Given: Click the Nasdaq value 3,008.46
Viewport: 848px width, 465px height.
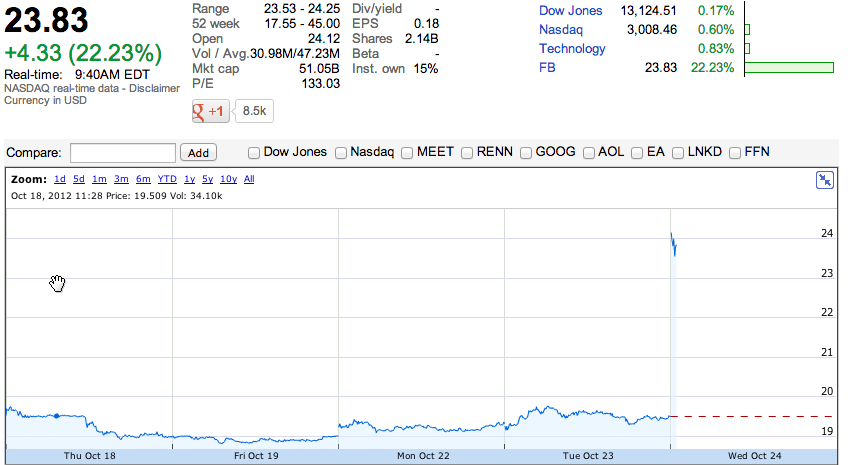Looking at the screenshot, I should [x=652, y=30].
